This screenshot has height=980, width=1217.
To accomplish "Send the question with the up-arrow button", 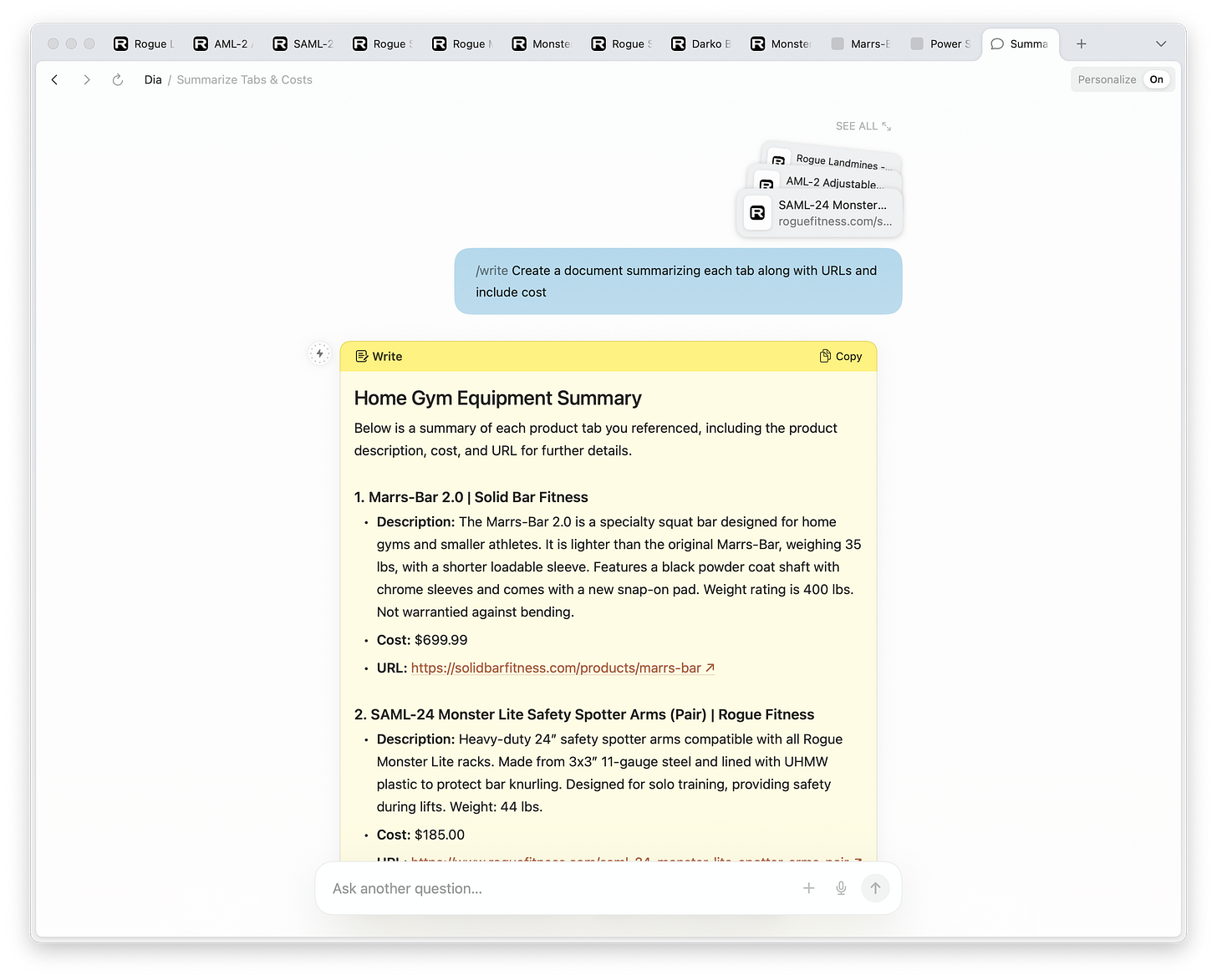I will (x=875, y=888).
